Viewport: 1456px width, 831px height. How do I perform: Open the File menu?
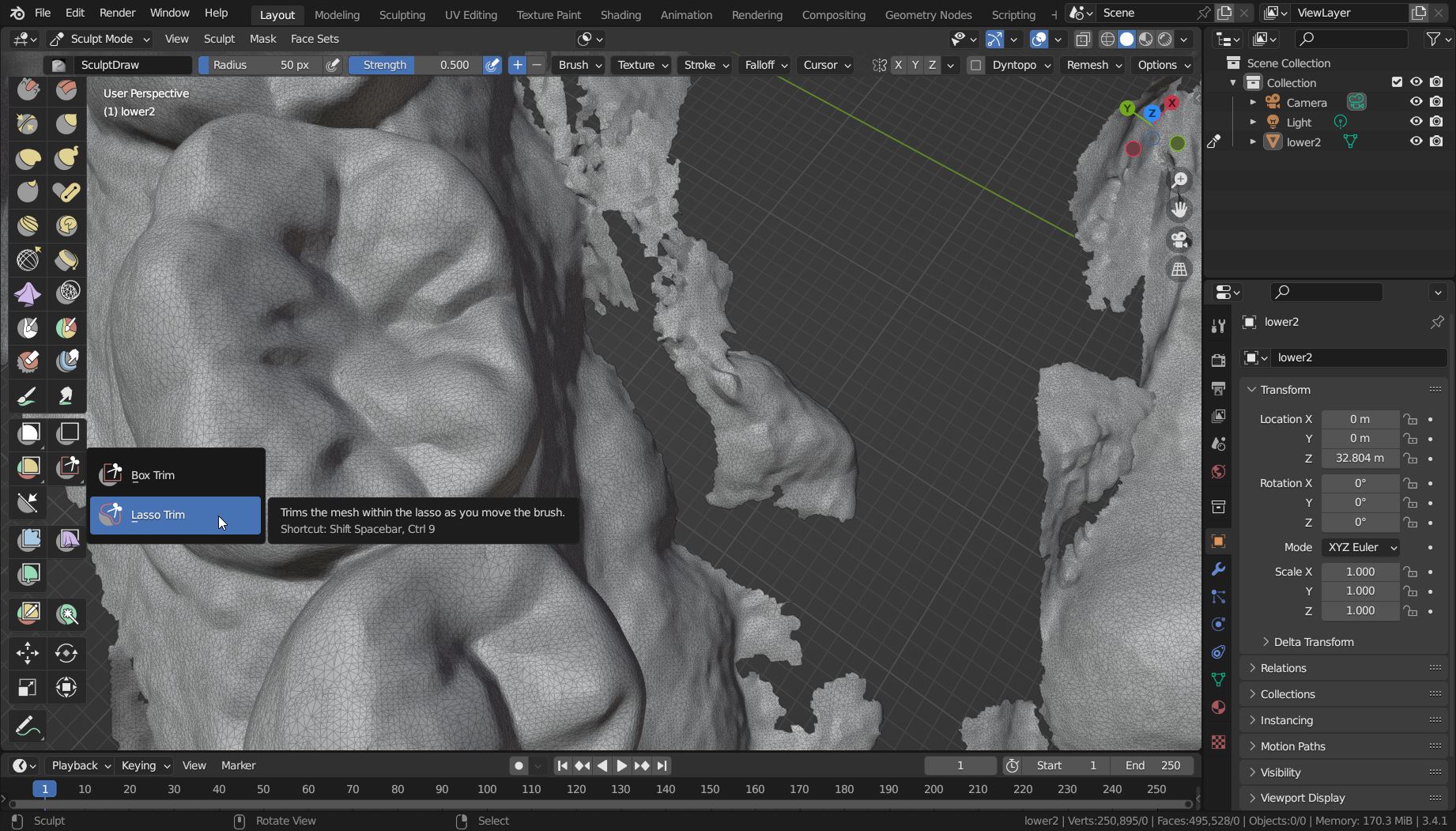(x=43, y=13)
